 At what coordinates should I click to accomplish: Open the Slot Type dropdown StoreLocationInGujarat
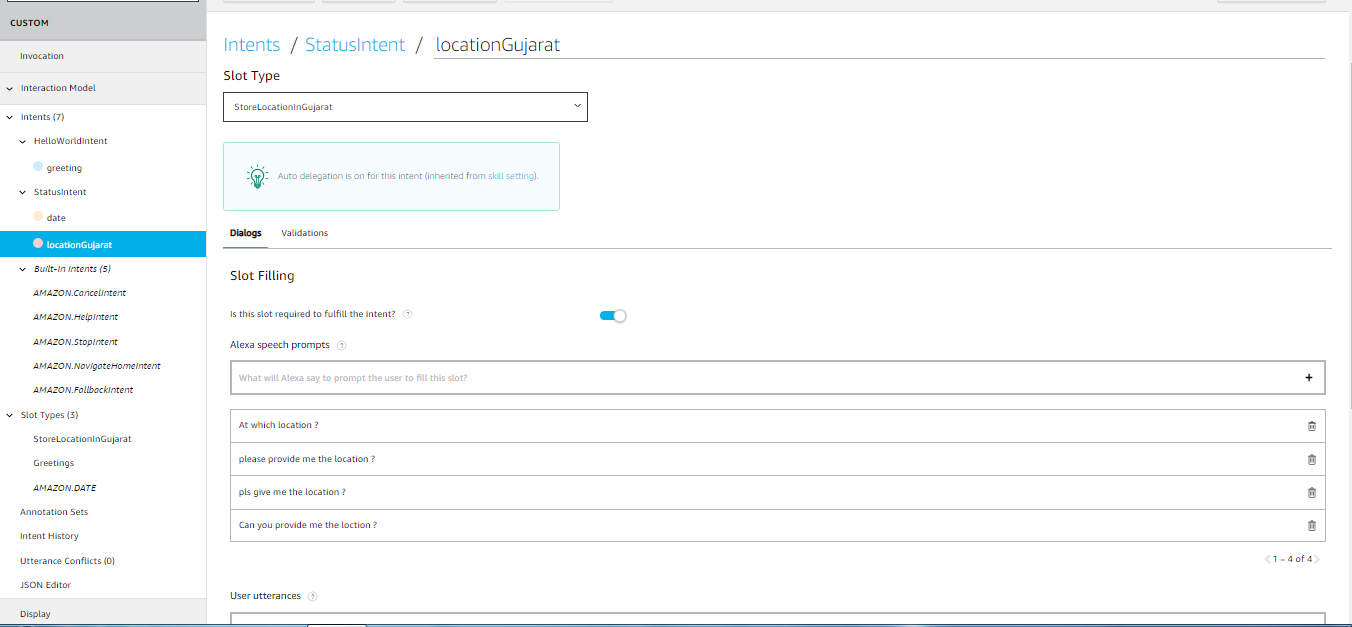[405, 107]
